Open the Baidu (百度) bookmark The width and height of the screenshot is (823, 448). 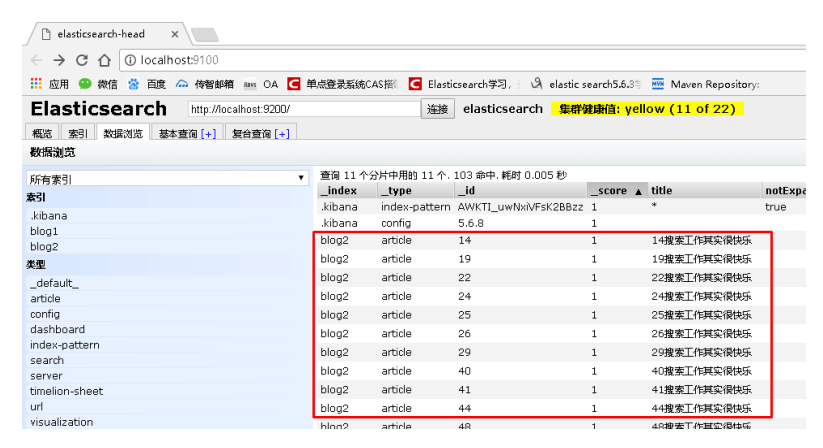pos(147,84)
